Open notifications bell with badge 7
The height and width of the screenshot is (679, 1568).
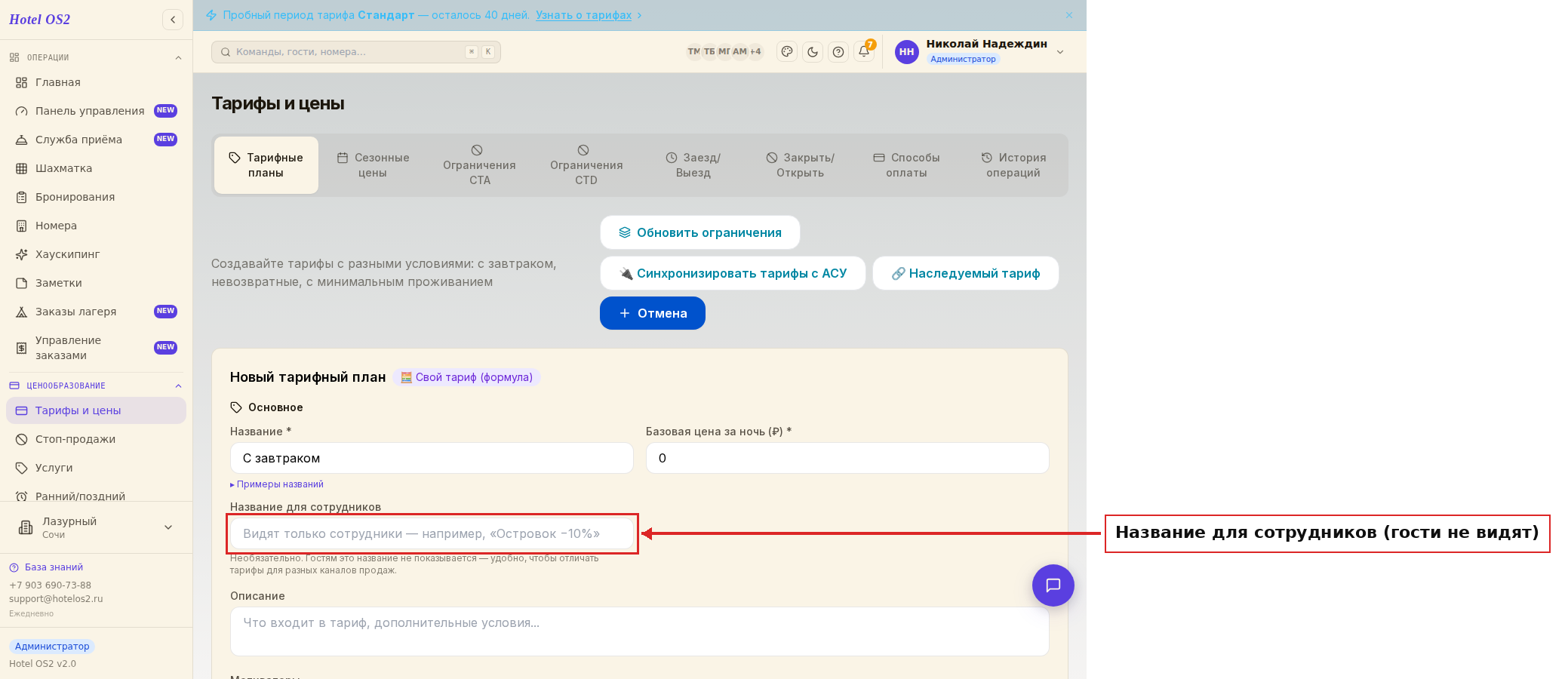pyautogui.click(x=864, y=51)
